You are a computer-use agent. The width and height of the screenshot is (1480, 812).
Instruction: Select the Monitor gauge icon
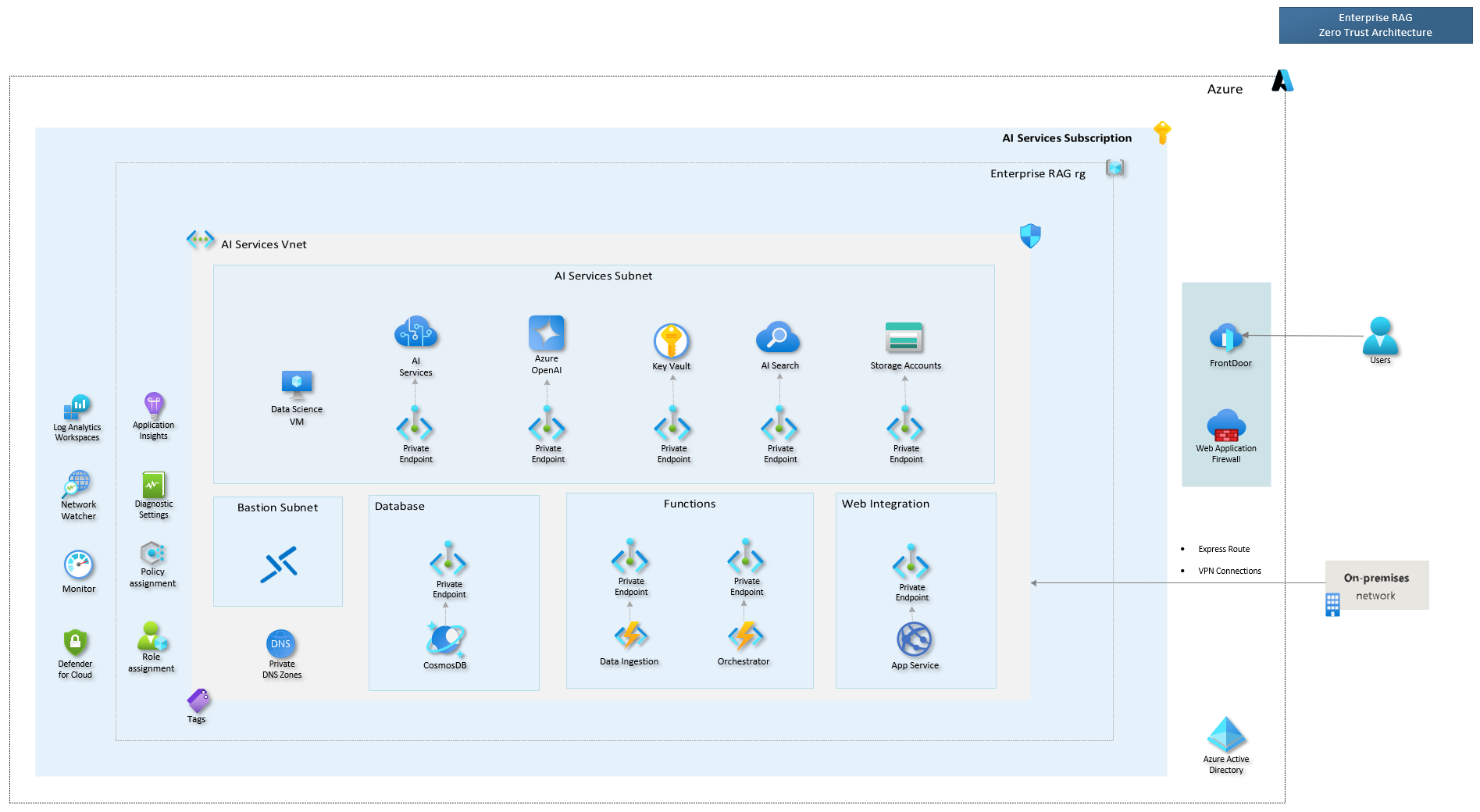point(78,565)
